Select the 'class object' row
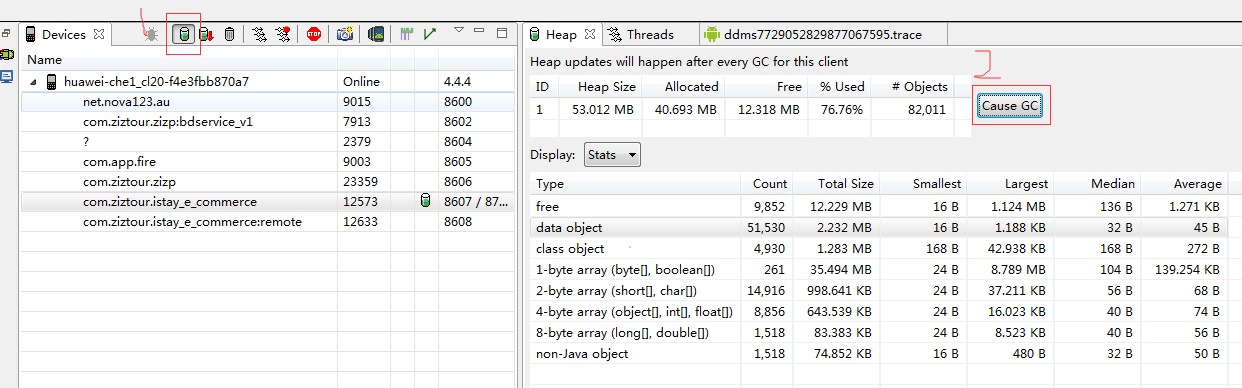 point(879,248)
